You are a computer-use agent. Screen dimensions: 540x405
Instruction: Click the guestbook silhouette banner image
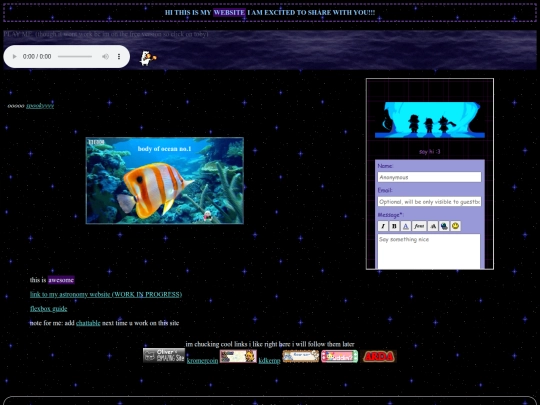[430, 120]
